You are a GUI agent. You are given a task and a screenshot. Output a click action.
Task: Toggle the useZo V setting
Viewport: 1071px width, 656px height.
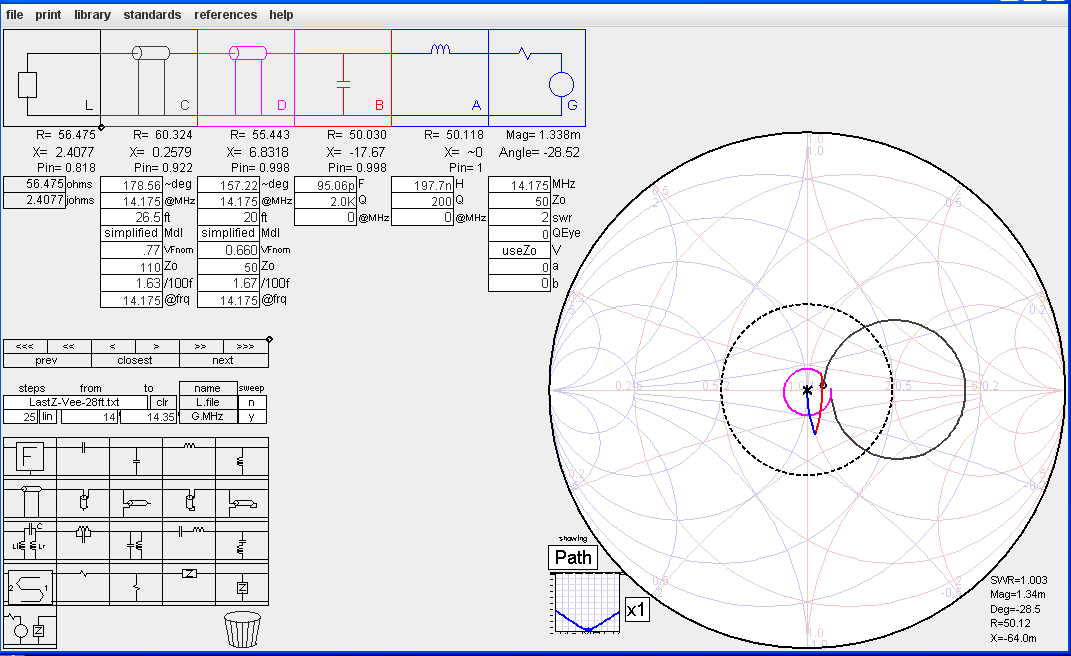point(519,250)
